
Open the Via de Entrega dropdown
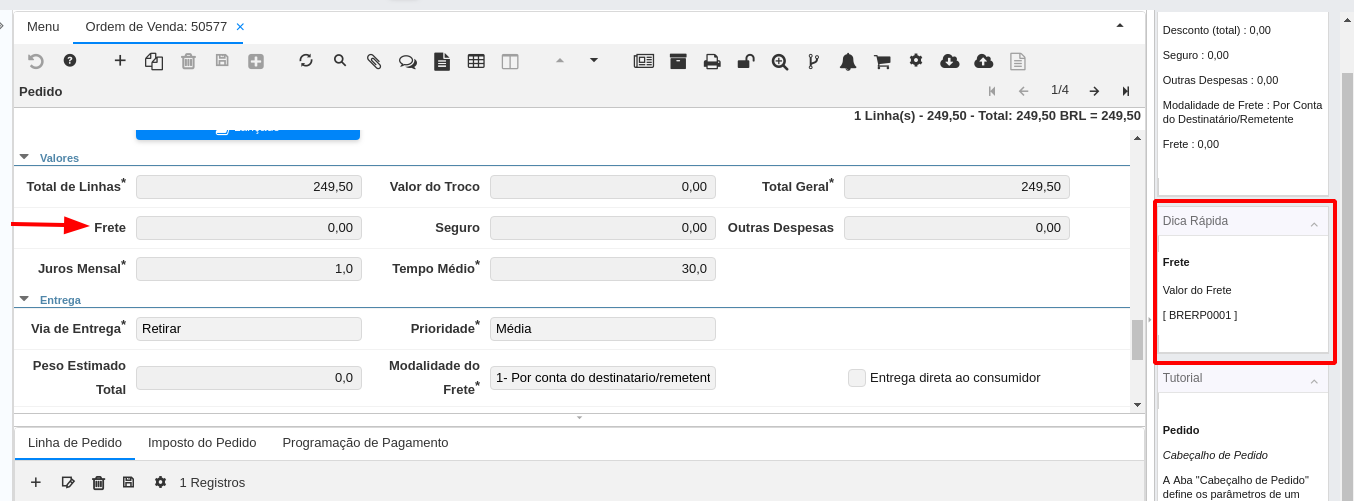(x=248, y=329)
